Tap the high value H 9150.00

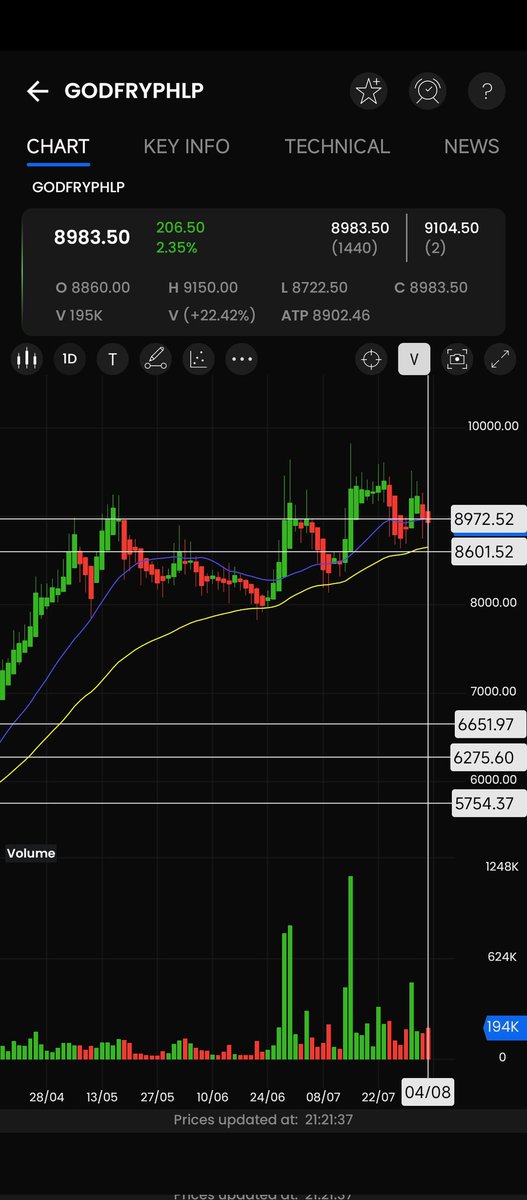click(203, 287)
